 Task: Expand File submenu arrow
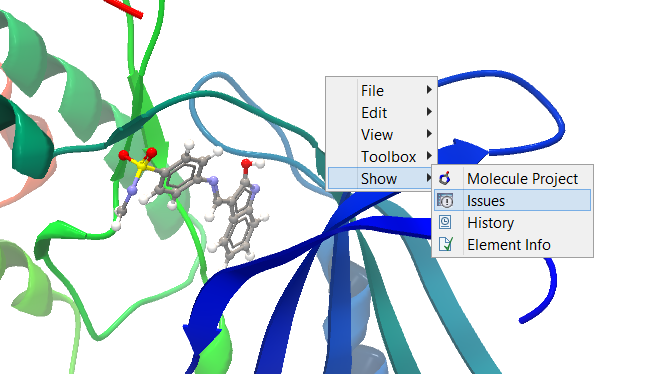click(429, 90)
